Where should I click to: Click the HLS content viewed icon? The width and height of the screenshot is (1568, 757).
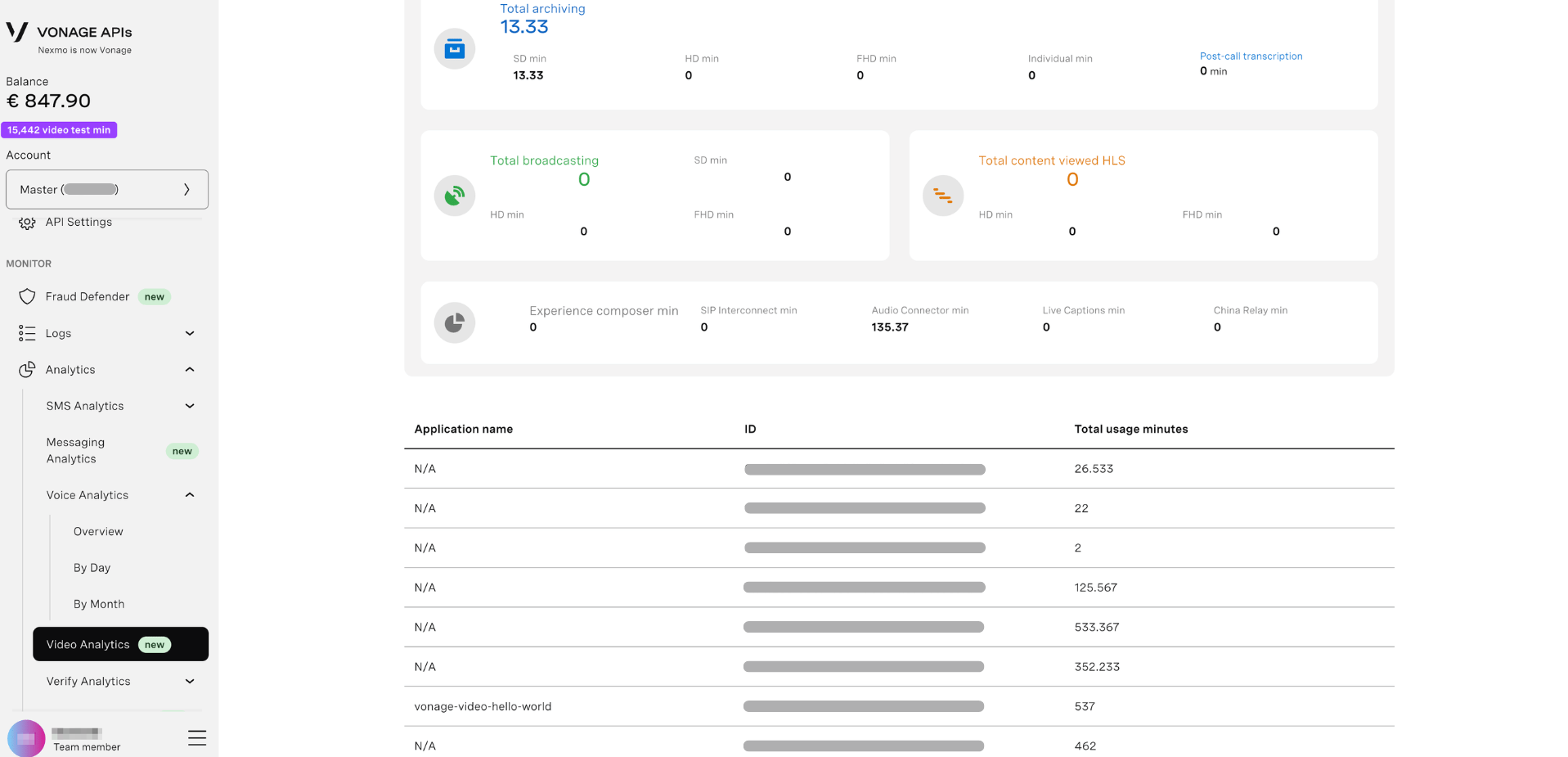(943, 196)
